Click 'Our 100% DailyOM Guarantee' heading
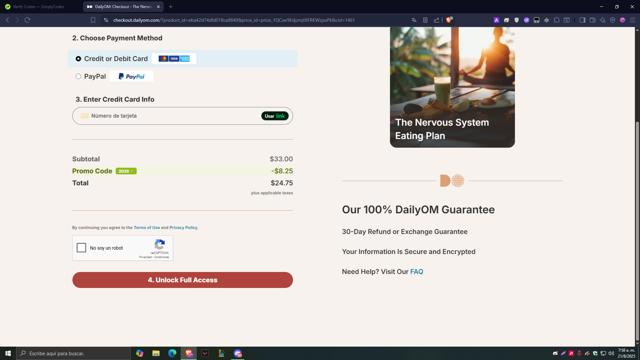The width and height of the screenshot is (640, 360). tap(418, 209)
